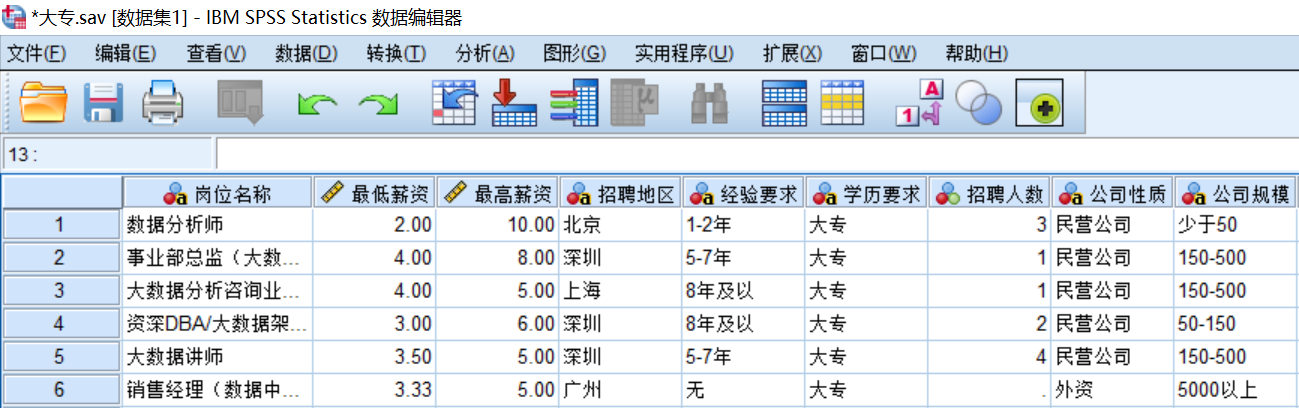Click the Insert cases toolbar icon

[x=784, y=103]
